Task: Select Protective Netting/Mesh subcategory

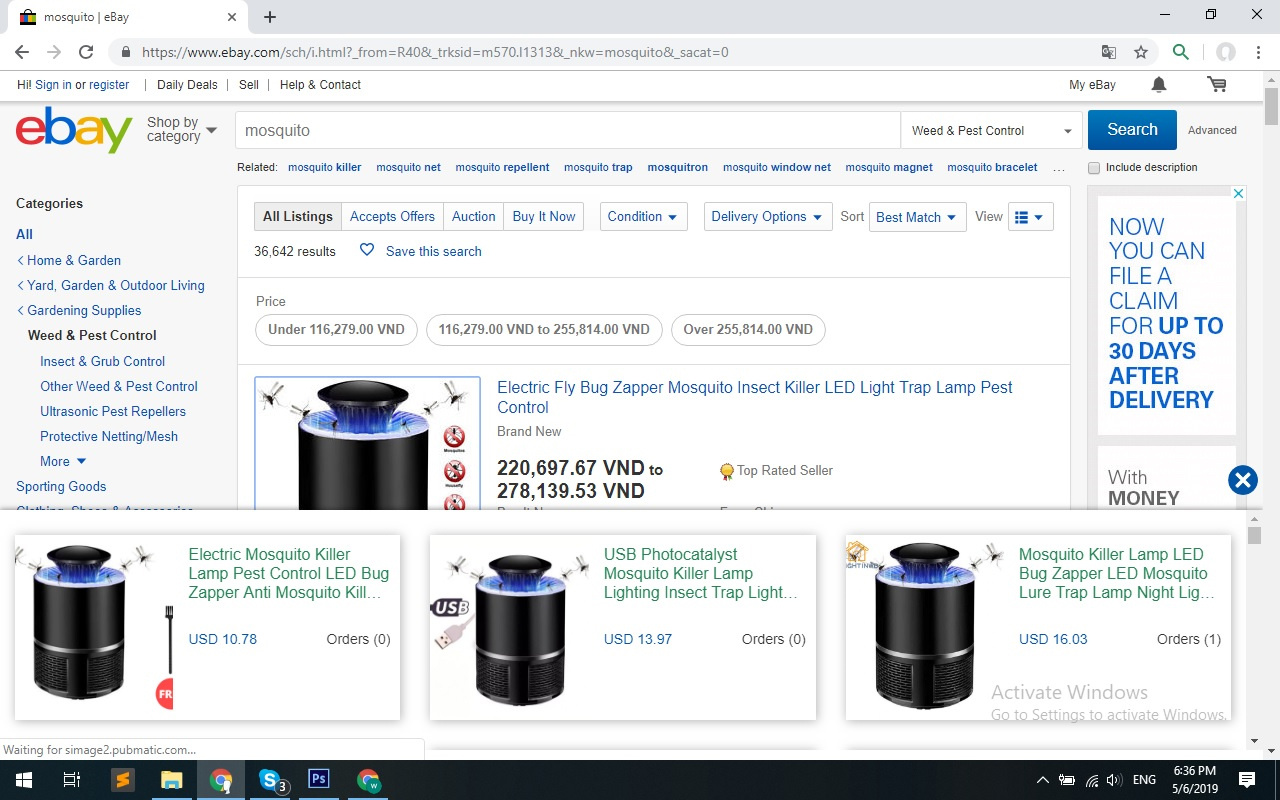Action: (109, 436)
